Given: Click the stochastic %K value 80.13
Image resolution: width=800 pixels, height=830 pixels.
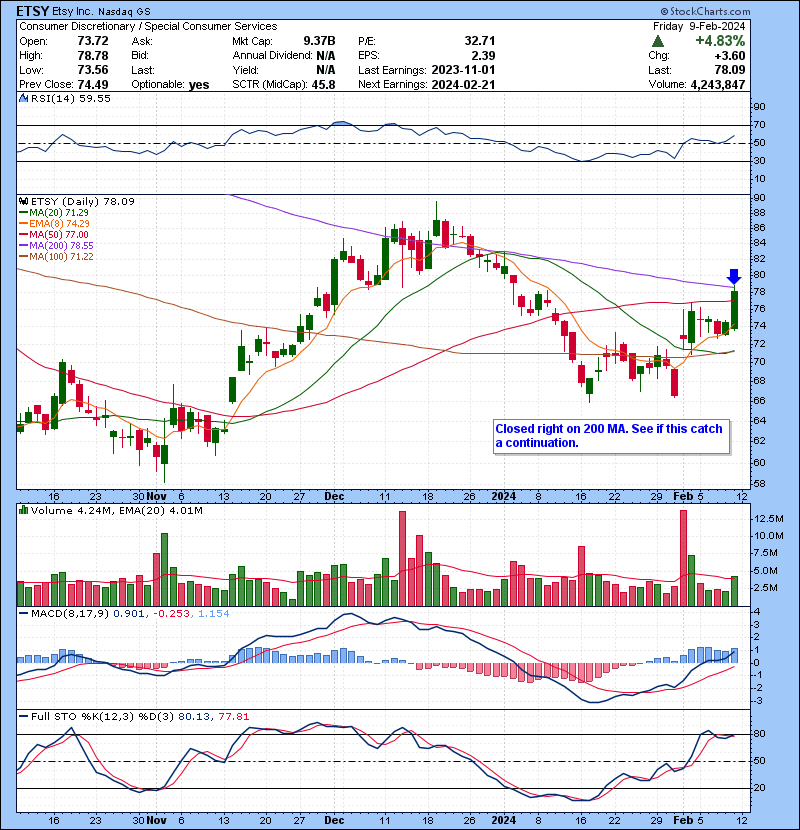Looking at the screenshot, I should pos(194,716).
